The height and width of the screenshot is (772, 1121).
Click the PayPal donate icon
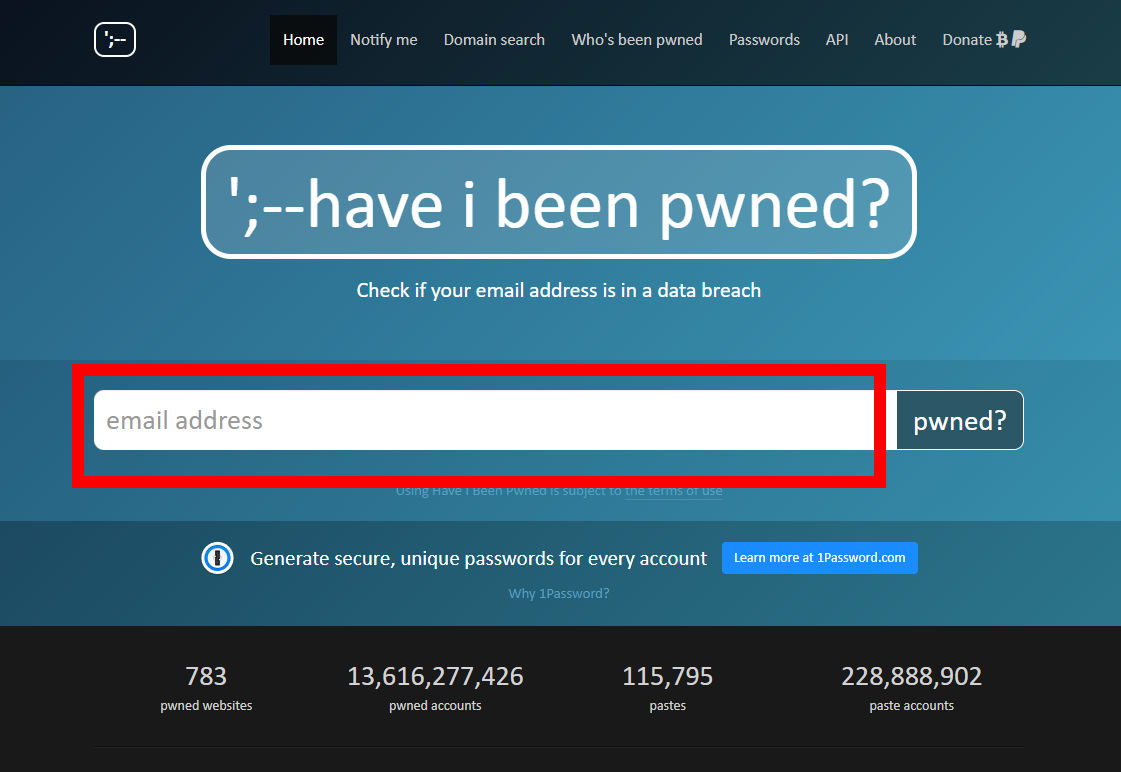pyautogui.click(x=1019, y=39)
